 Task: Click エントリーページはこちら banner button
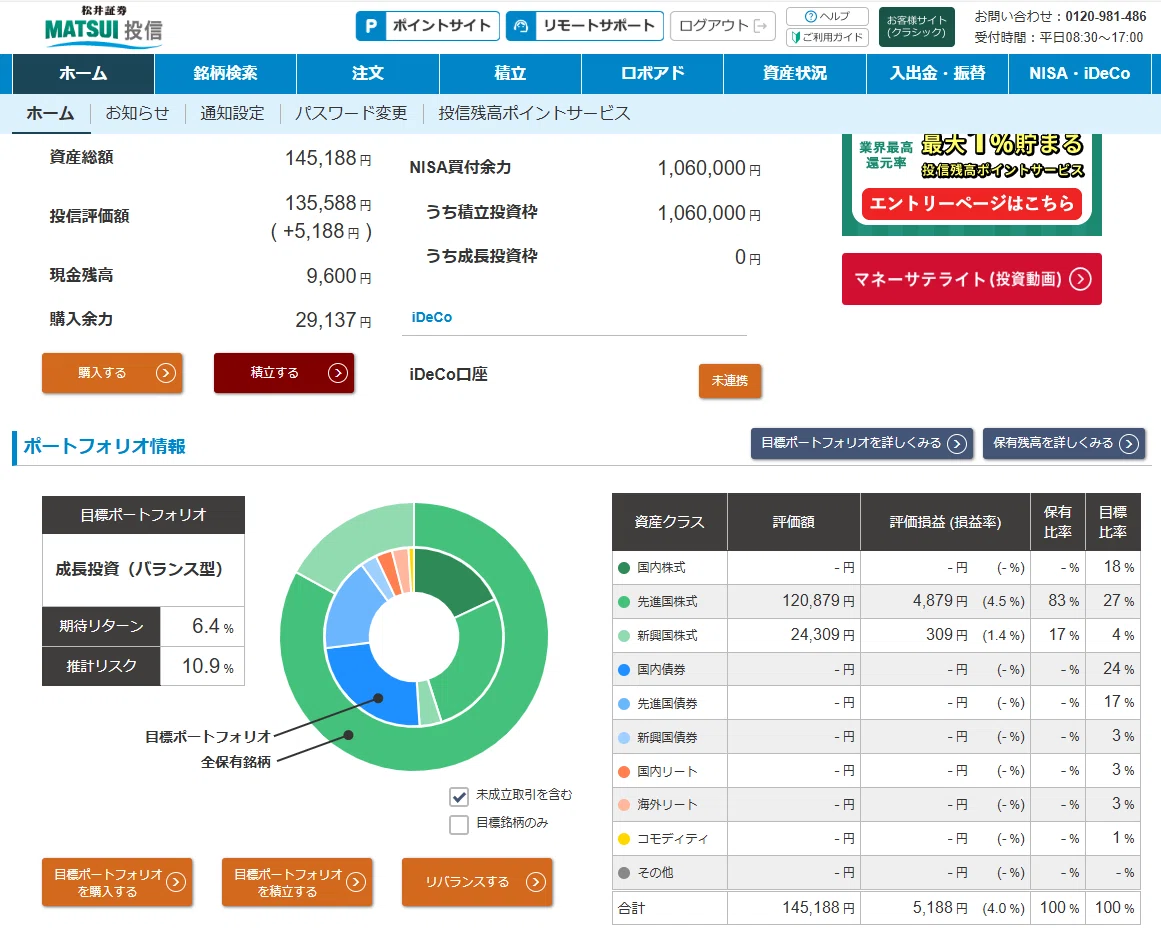point(971,203)
